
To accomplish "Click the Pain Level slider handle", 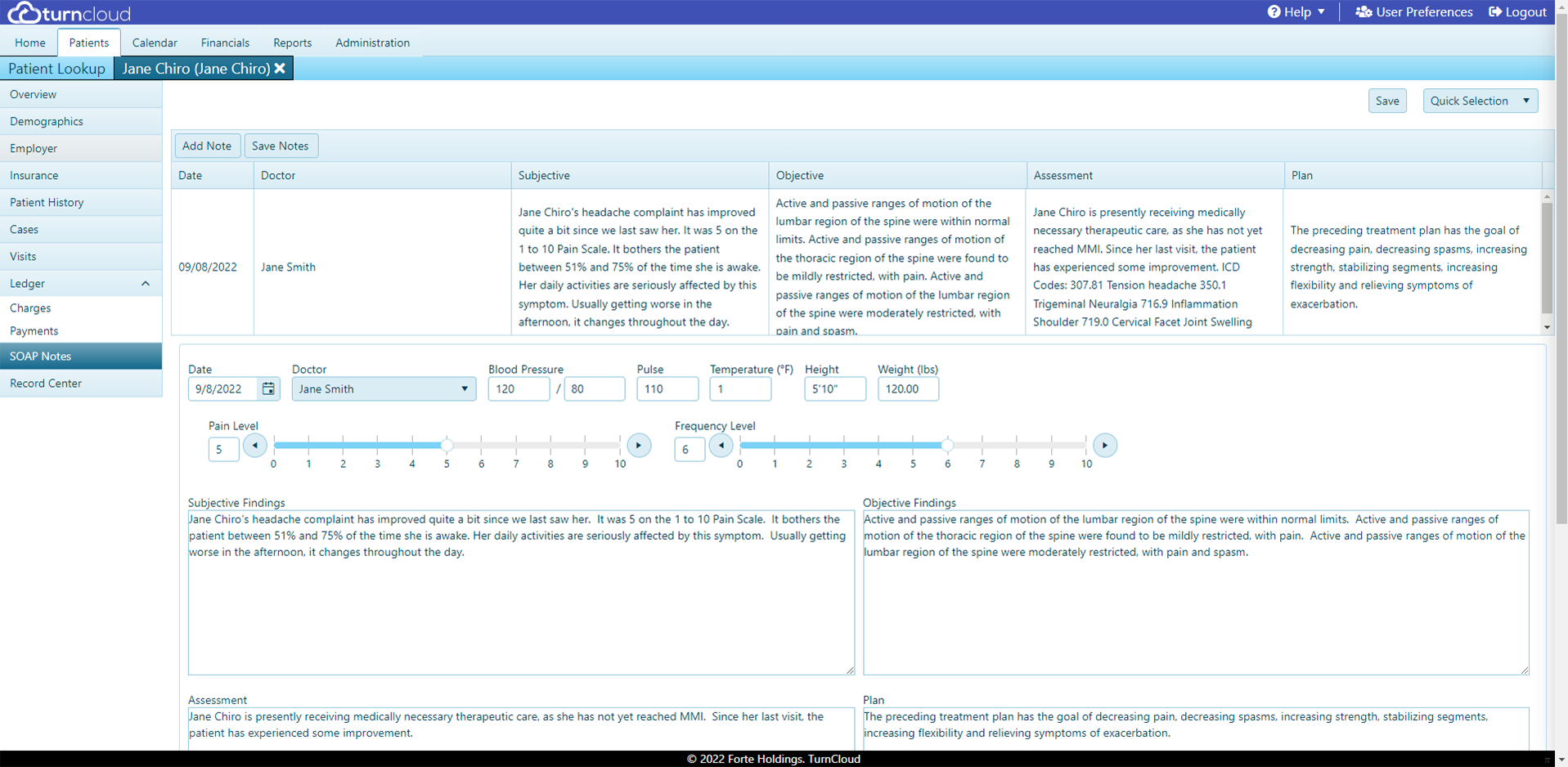I will 447,446.
